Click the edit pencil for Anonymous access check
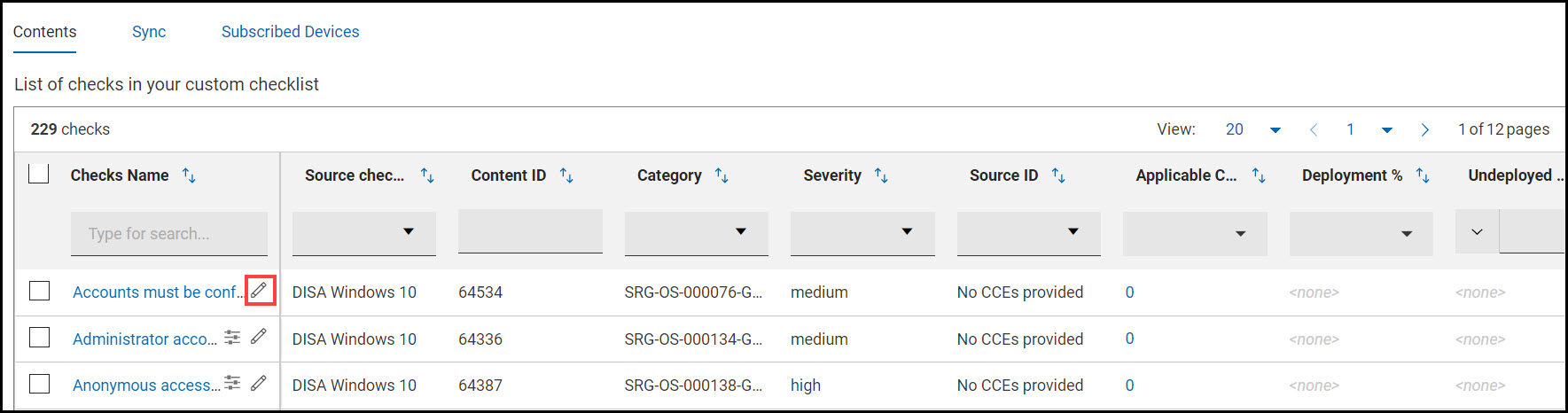Screen dimensions: 1568x413 pyautogui.click(x=259, y=383)
